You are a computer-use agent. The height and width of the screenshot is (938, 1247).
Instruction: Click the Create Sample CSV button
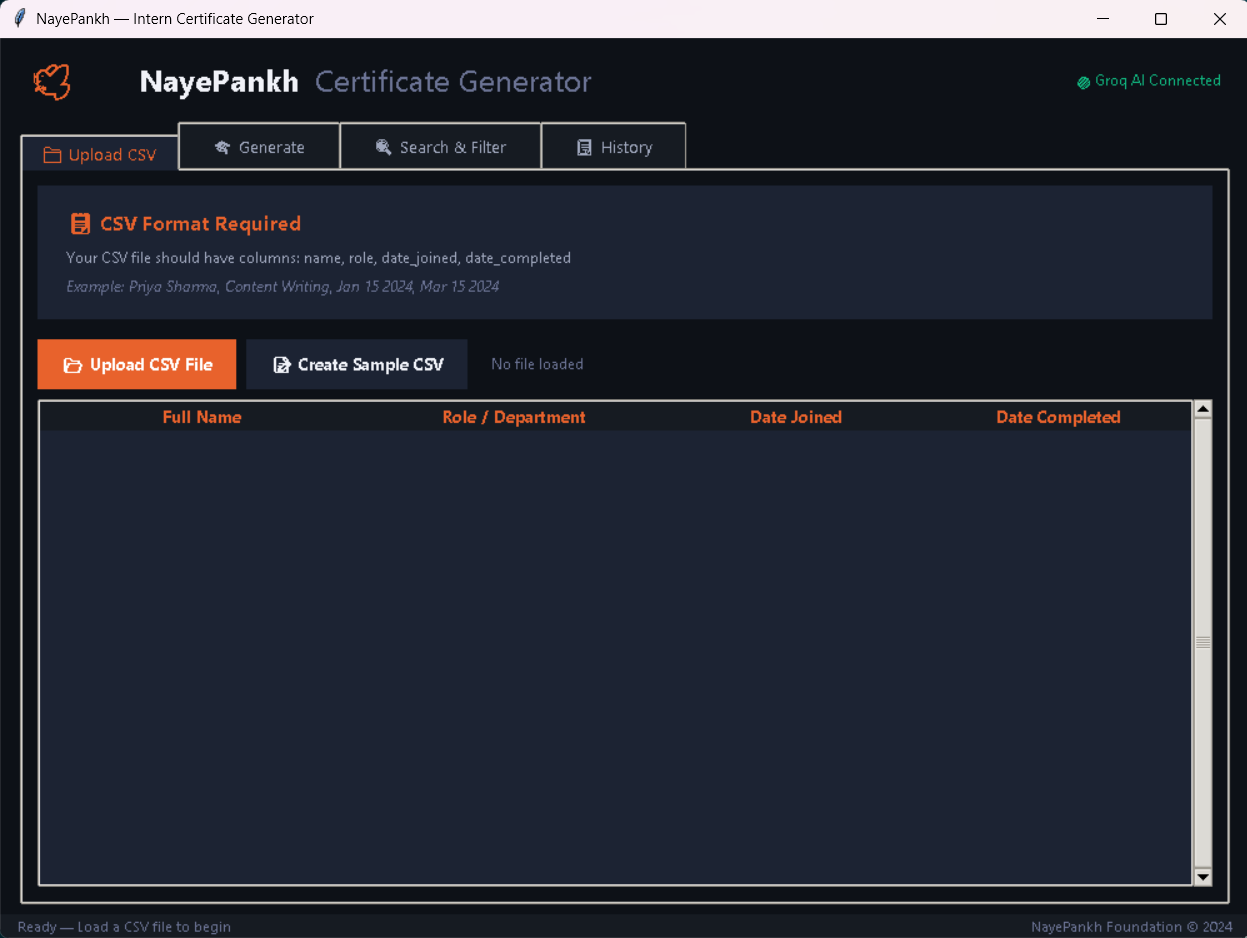coord(357,364)
